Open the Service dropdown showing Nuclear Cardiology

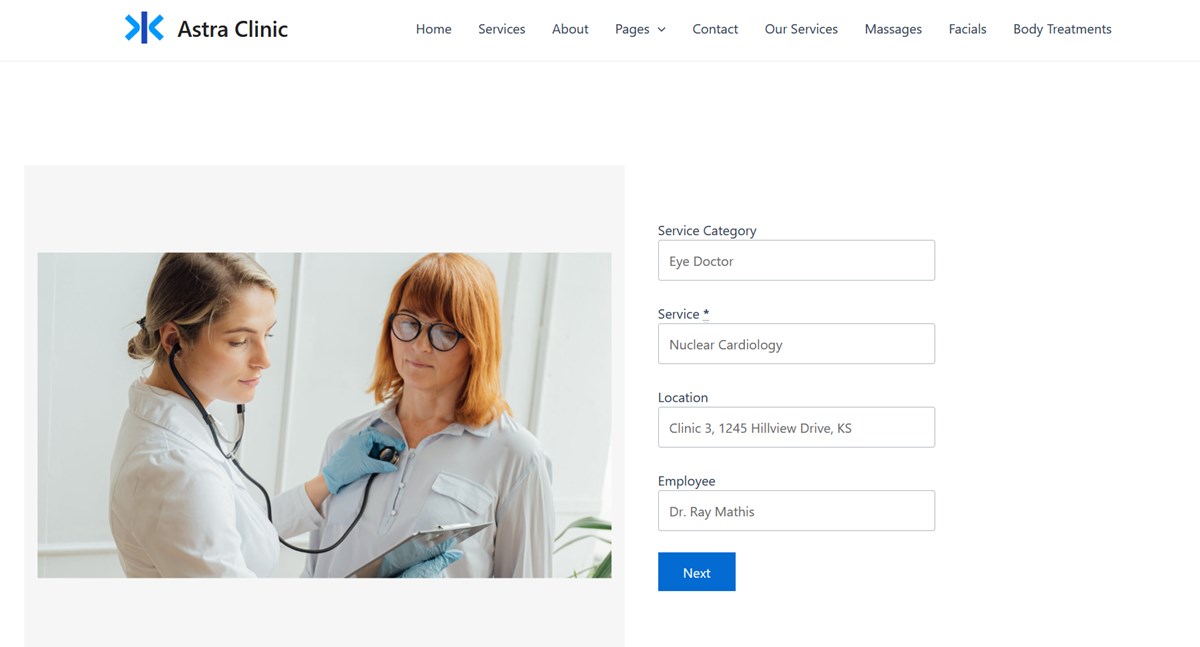pos(796,343)
